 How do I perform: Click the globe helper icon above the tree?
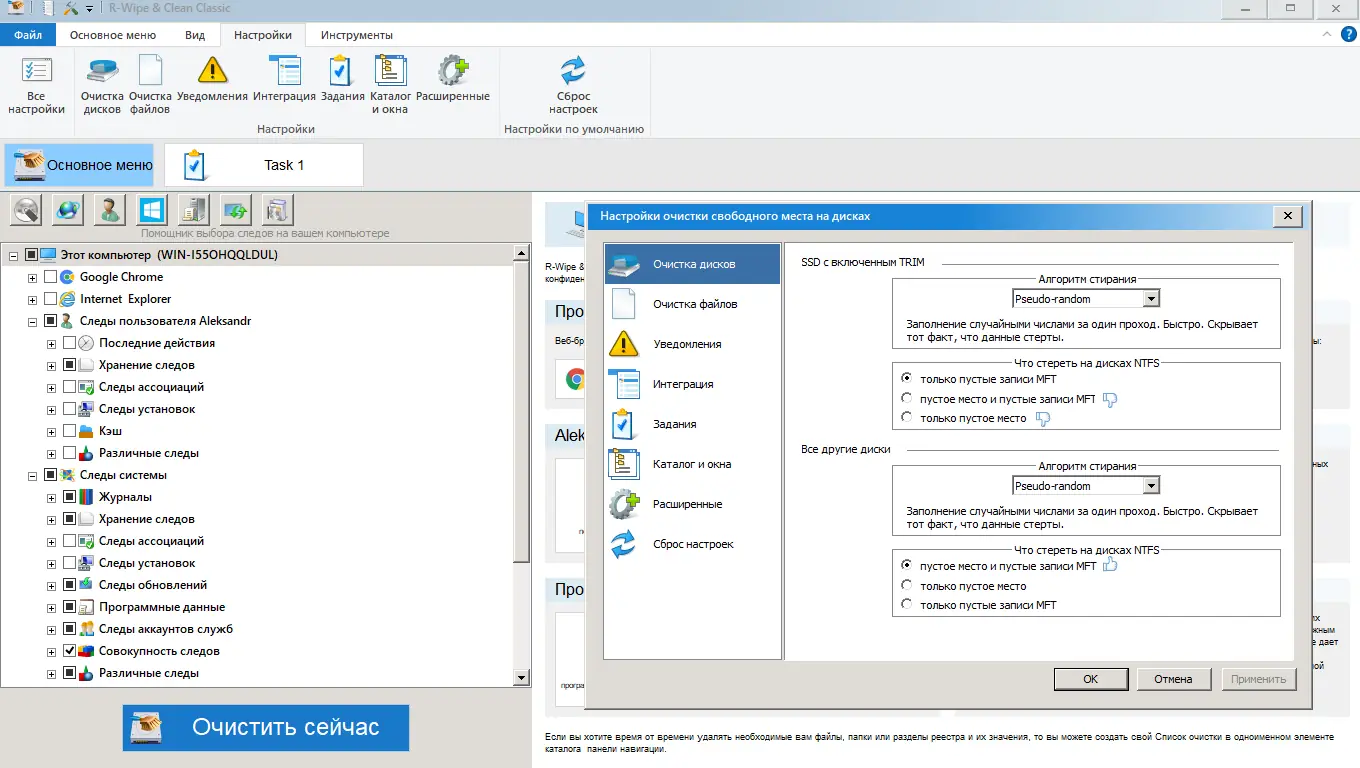coord(68,210)
